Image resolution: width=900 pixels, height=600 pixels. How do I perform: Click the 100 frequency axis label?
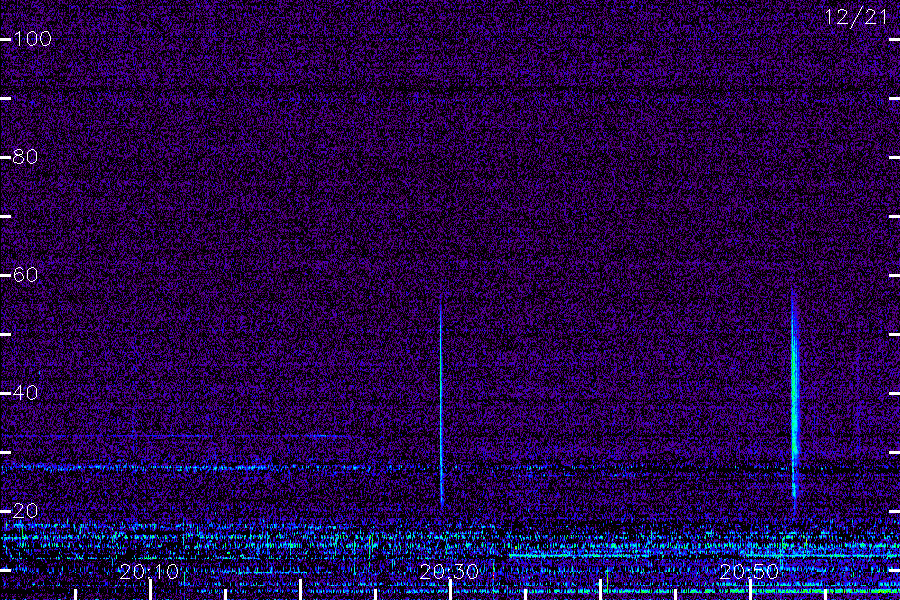(32, 39)
